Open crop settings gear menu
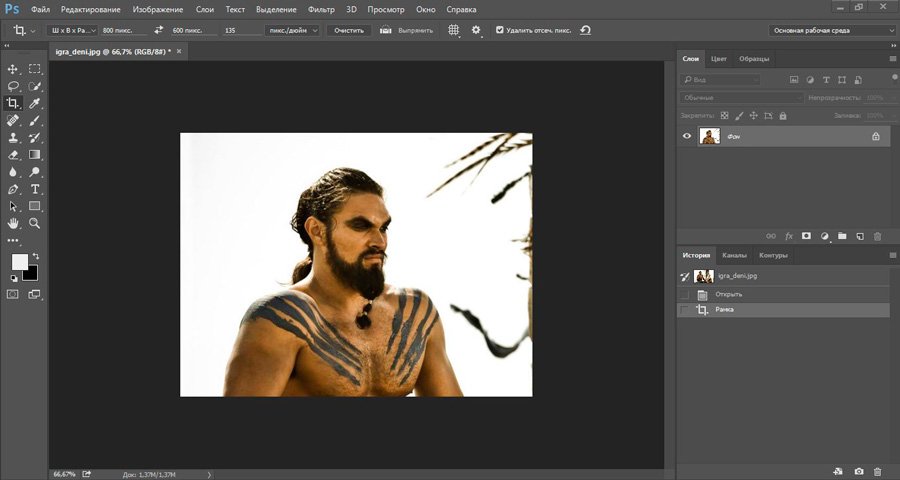Viewport: 900px width, 480px height. (x=476, y=30)
